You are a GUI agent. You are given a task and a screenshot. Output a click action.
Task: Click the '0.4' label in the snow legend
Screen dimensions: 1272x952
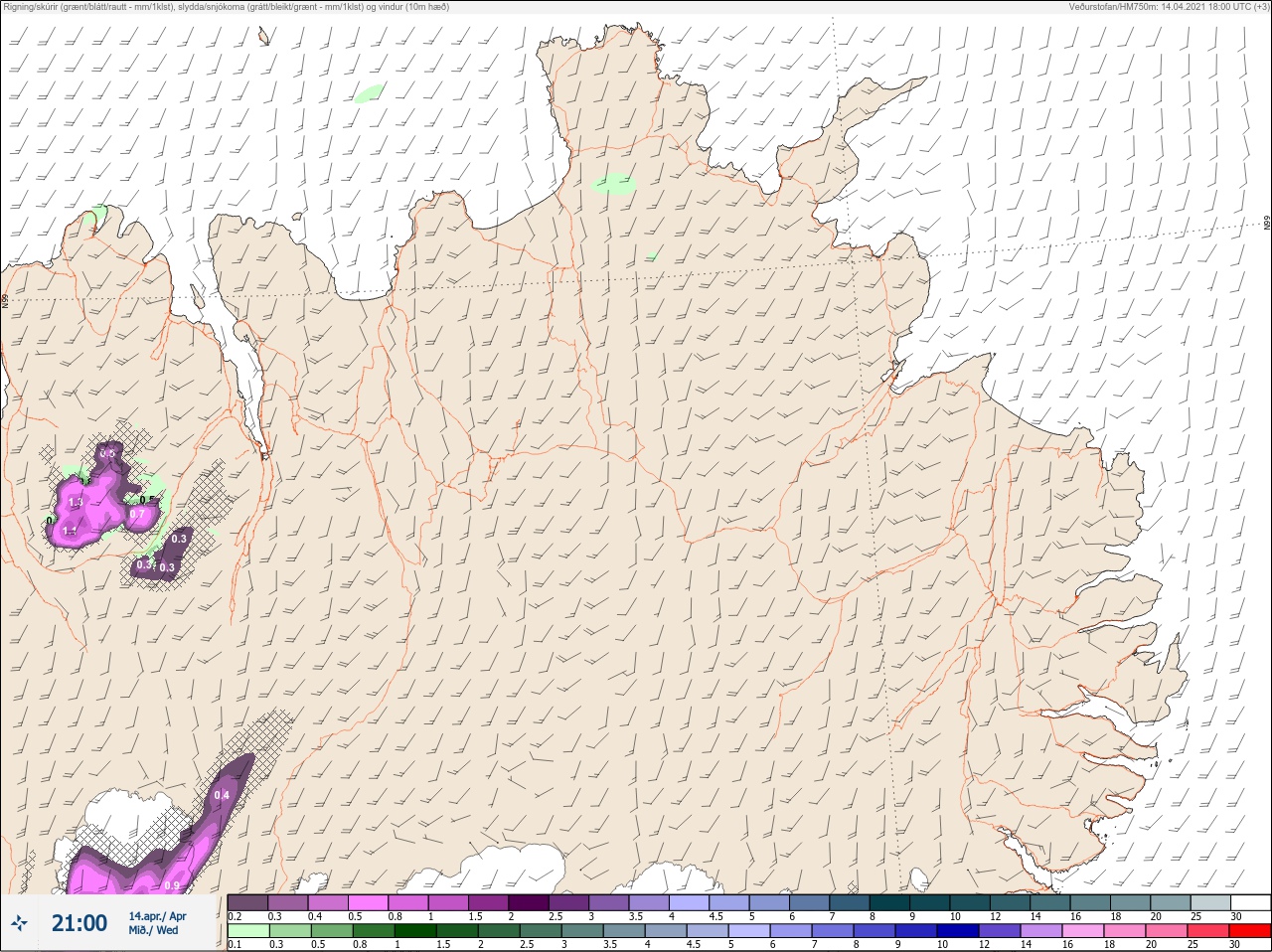(x=315, y=916)
